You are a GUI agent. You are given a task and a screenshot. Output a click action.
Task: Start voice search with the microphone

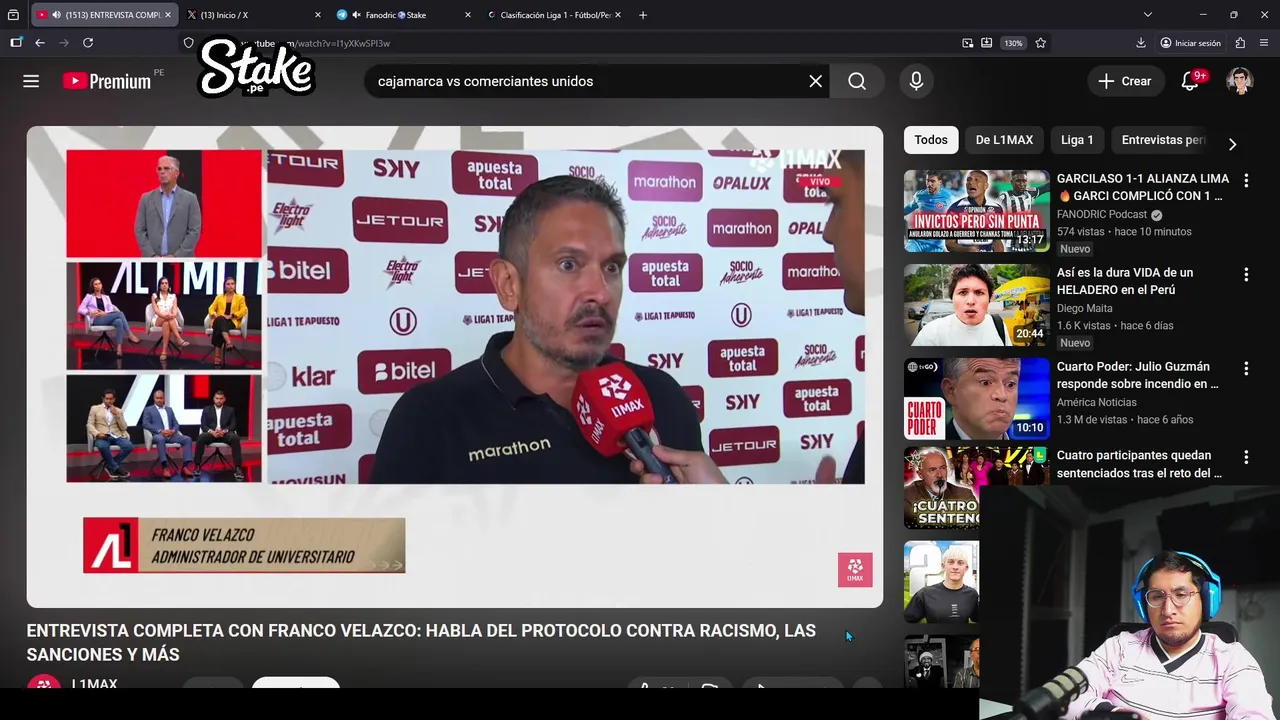pos(916,81)
